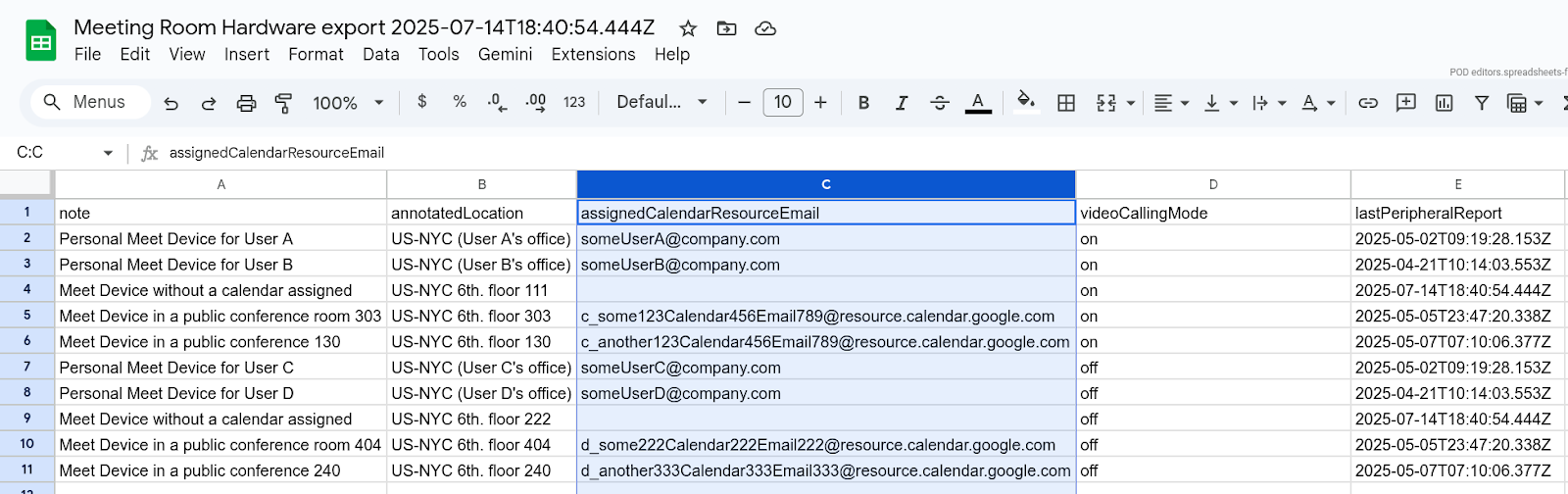Create a filter with funnel icon

tap(1482, 103)
